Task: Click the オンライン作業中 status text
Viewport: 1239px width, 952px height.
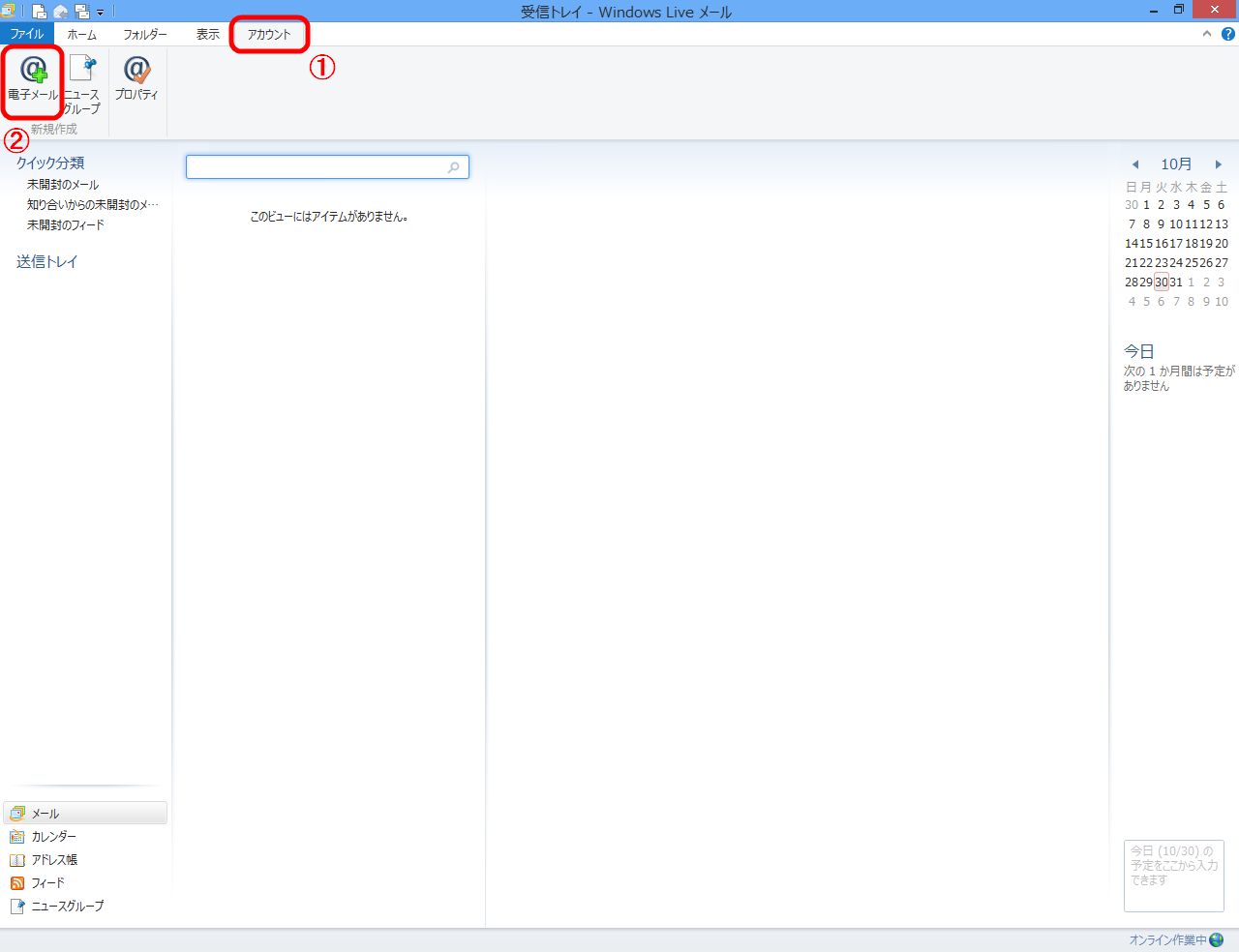Action: [x=1168, y=939]
